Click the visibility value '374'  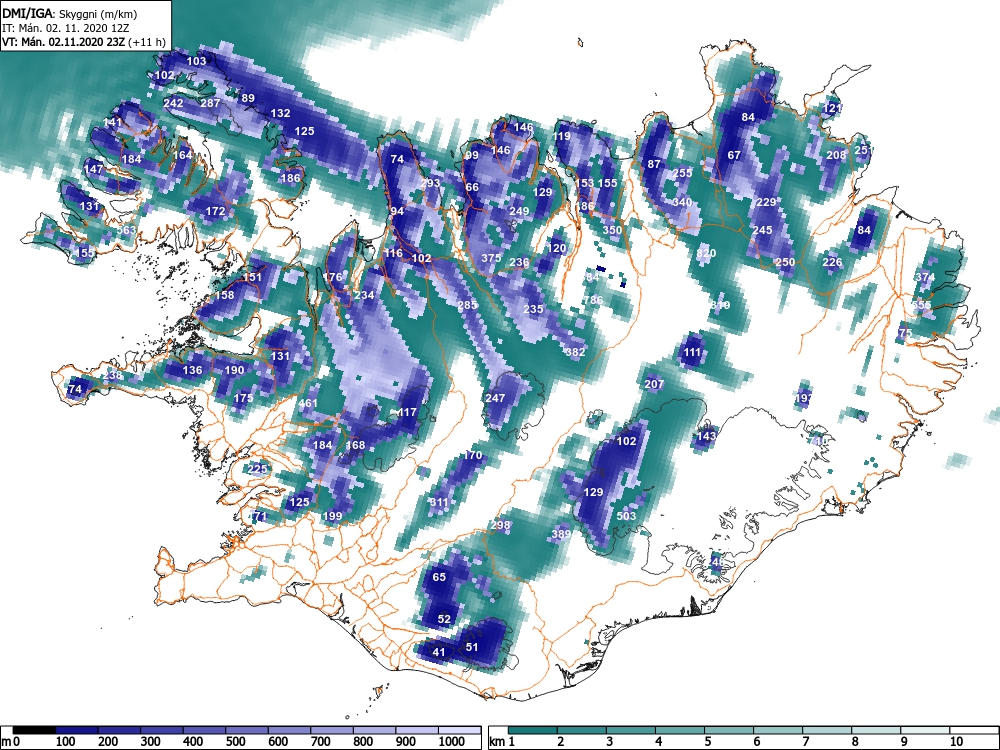coord(925,277)
